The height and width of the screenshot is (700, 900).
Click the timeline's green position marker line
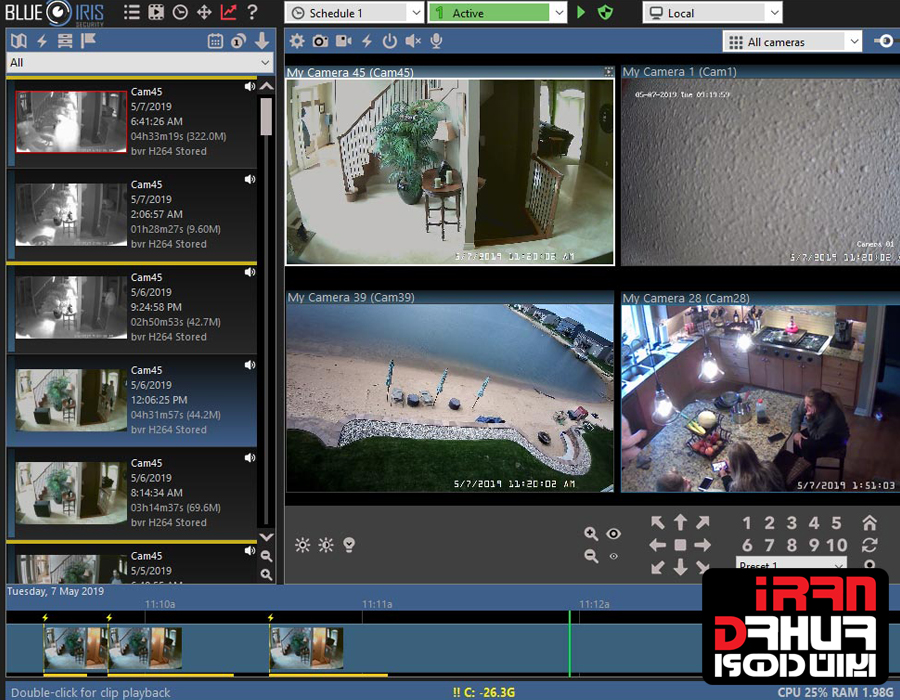click(569, 644)
